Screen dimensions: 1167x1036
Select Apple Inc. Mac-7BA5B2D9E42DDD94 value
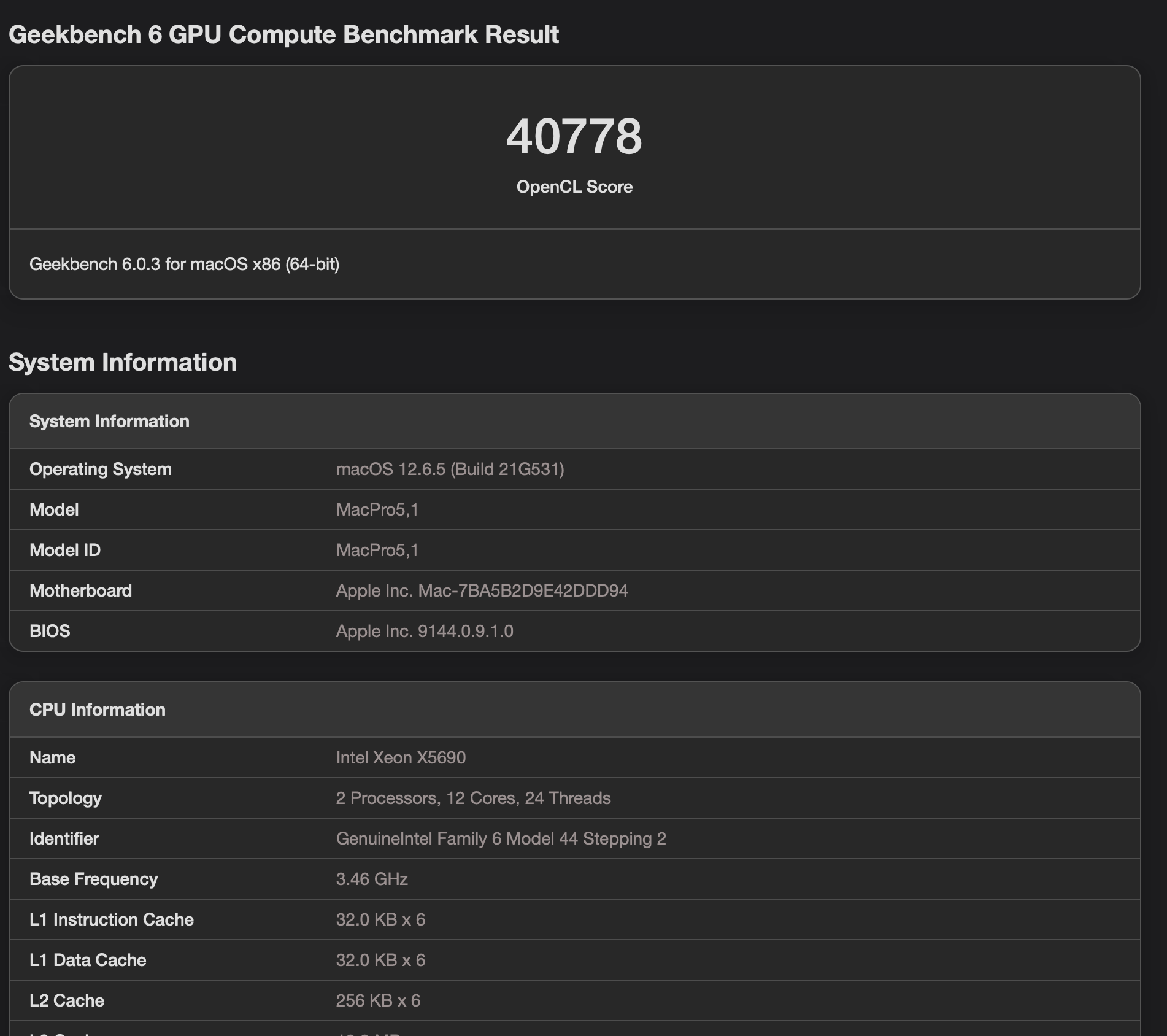point(482,590)
